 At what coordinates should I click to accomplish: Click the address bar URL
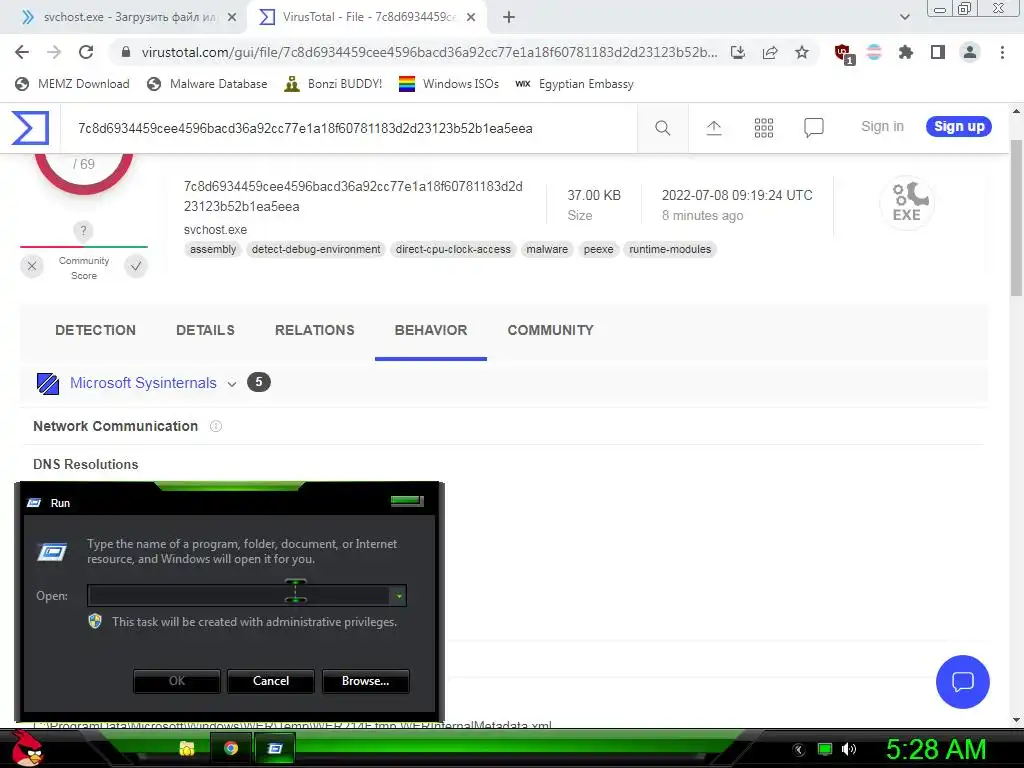[429, 52]
